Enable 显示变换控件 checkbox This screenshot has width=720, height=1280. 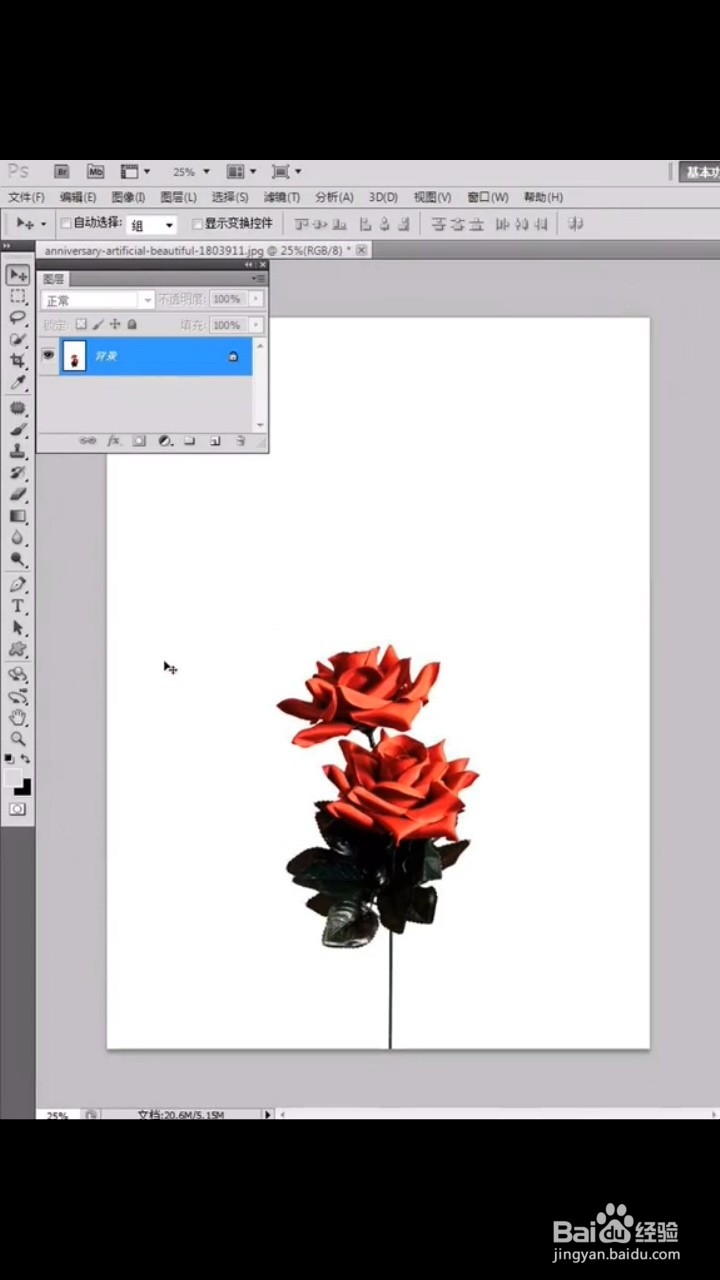point(197,224)
